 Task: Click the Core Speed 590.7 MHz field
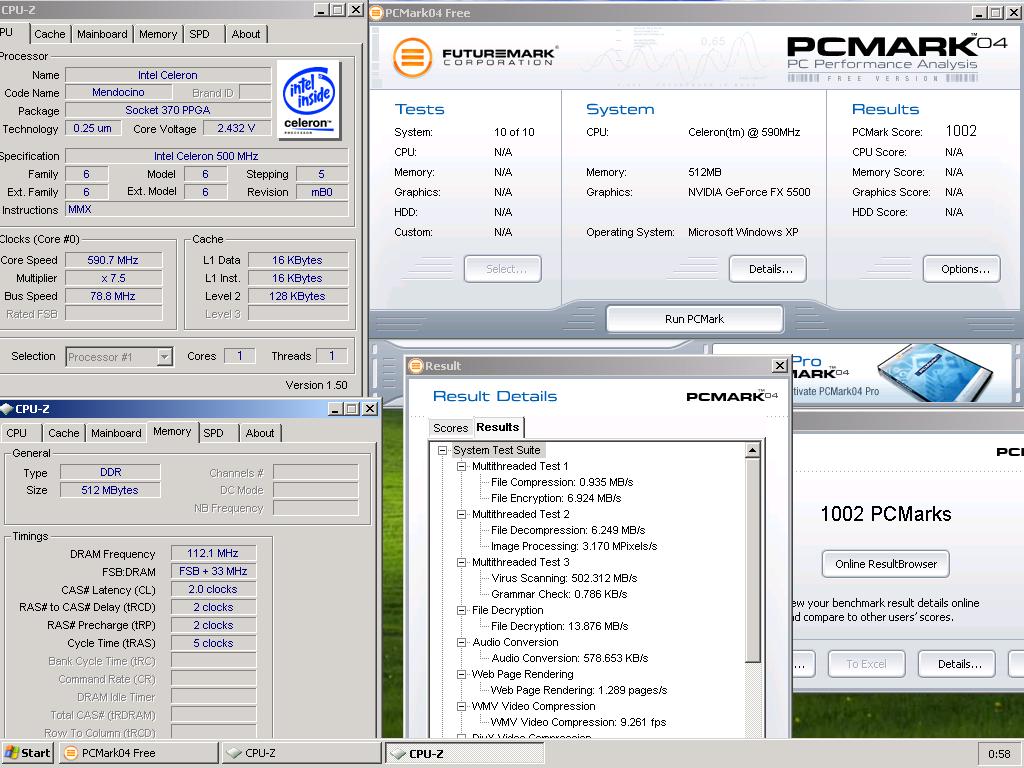pyautogui.click(x=113, y=260)
